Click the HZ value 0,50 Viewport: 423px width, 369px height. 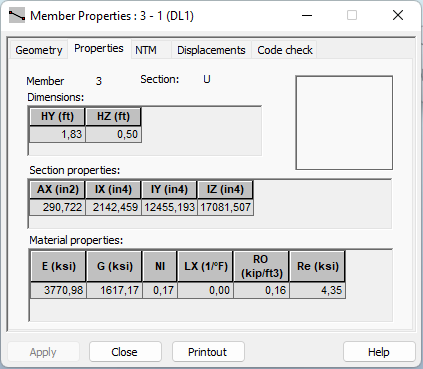(113, 134)
